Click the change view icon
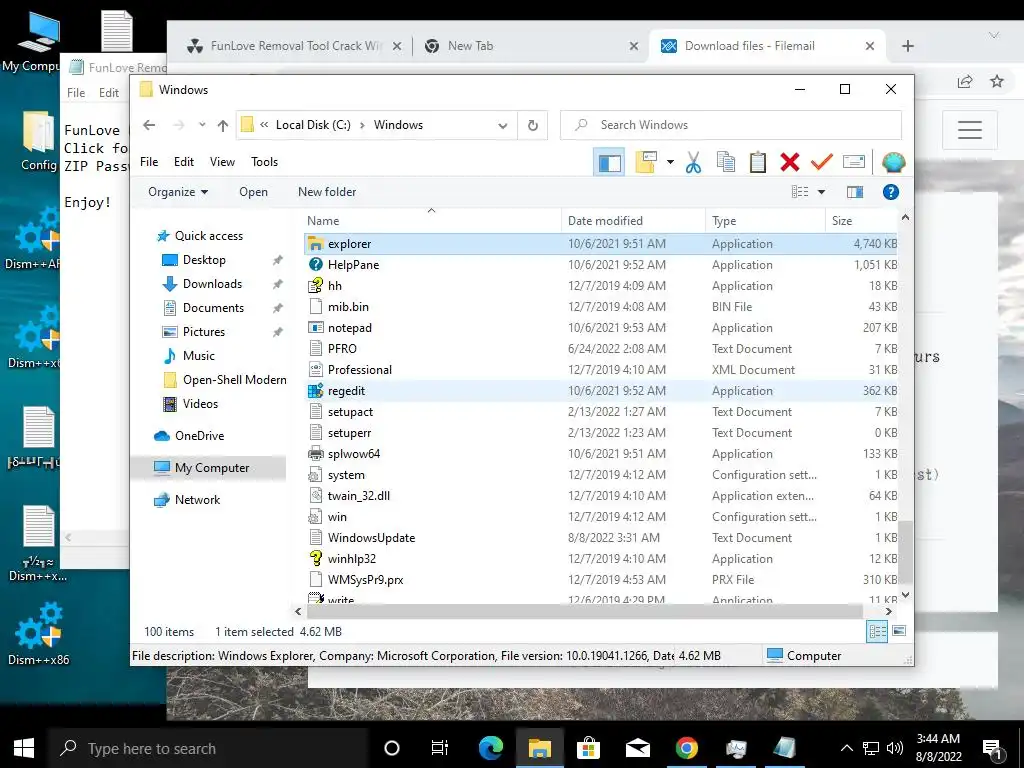The width and height of the screenshot is (1024, 768). (800, 192)
